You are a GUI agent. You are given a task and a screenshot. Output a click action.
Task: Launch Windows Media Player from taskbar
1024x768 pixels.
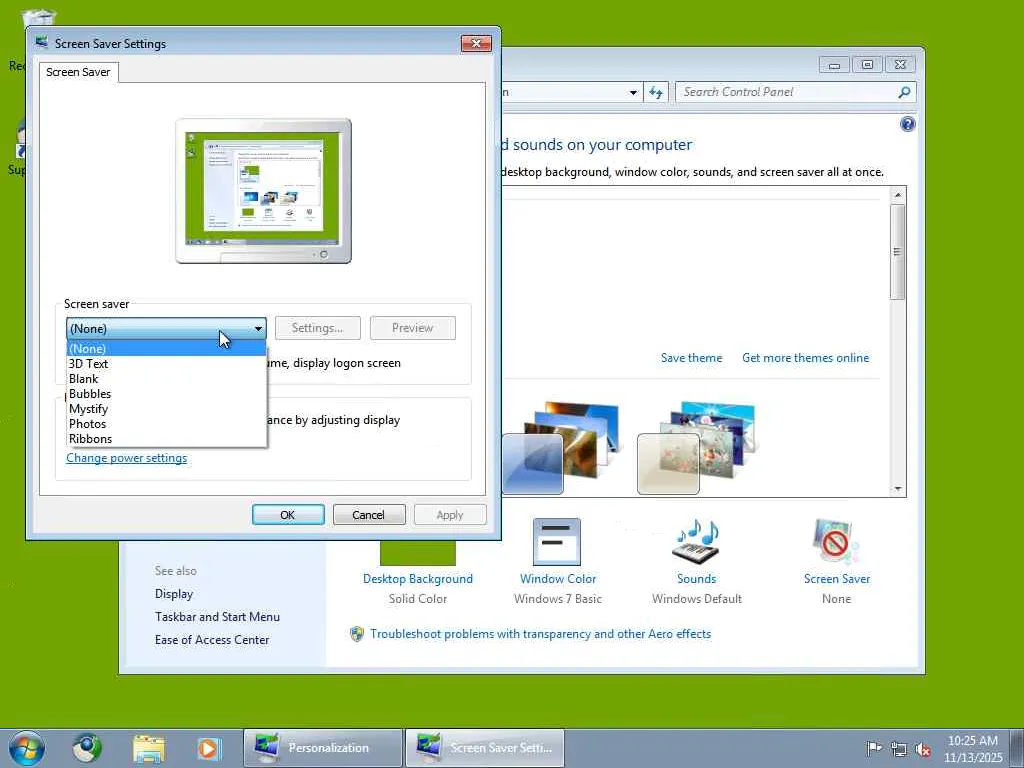point(209,748)
